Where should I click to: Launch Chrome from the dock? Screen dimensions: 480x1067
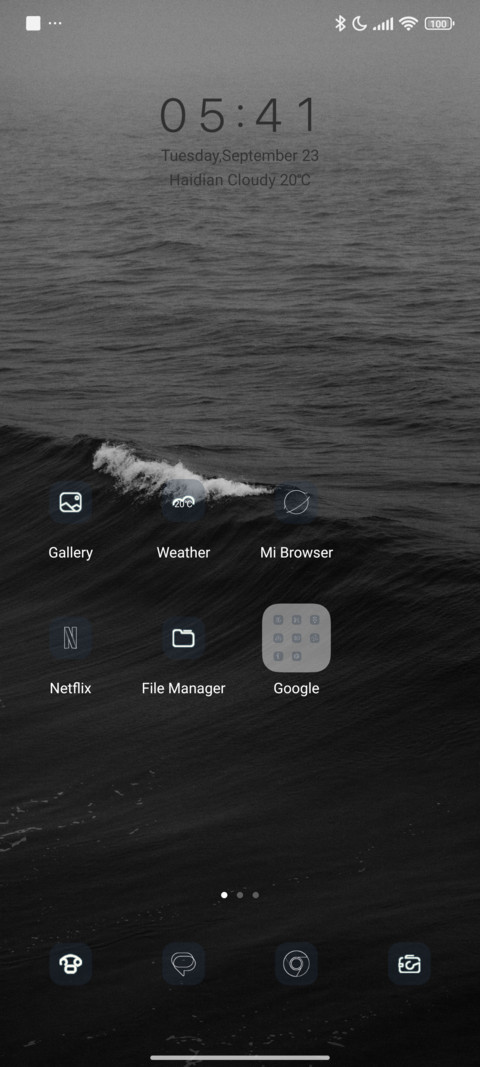tap(296, 964)
